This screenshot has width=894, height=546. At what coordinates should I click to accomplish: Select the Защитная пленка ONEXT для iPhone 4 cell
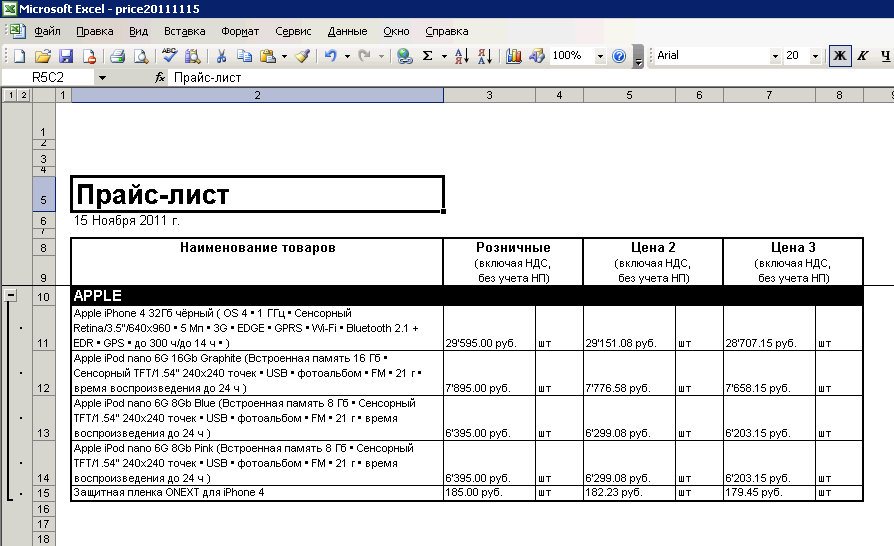tap(257, 493)
